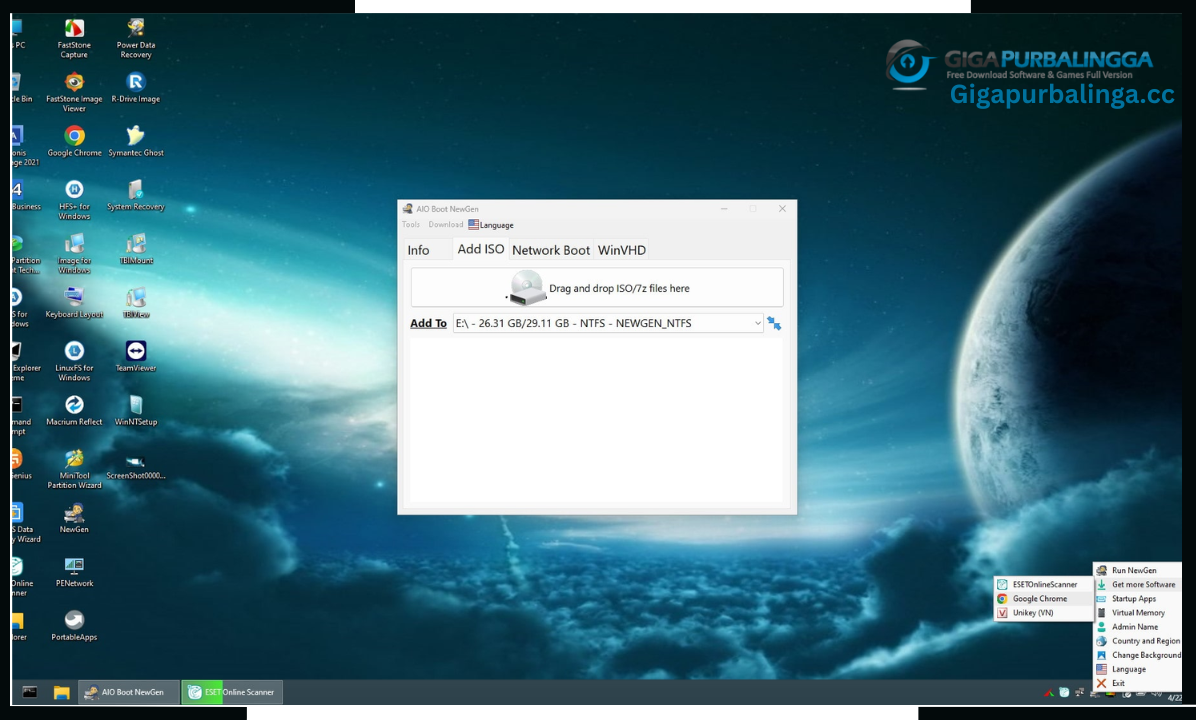Switch to the Info tab
This screenshot has width=1200, height=720.
(419, 250)
